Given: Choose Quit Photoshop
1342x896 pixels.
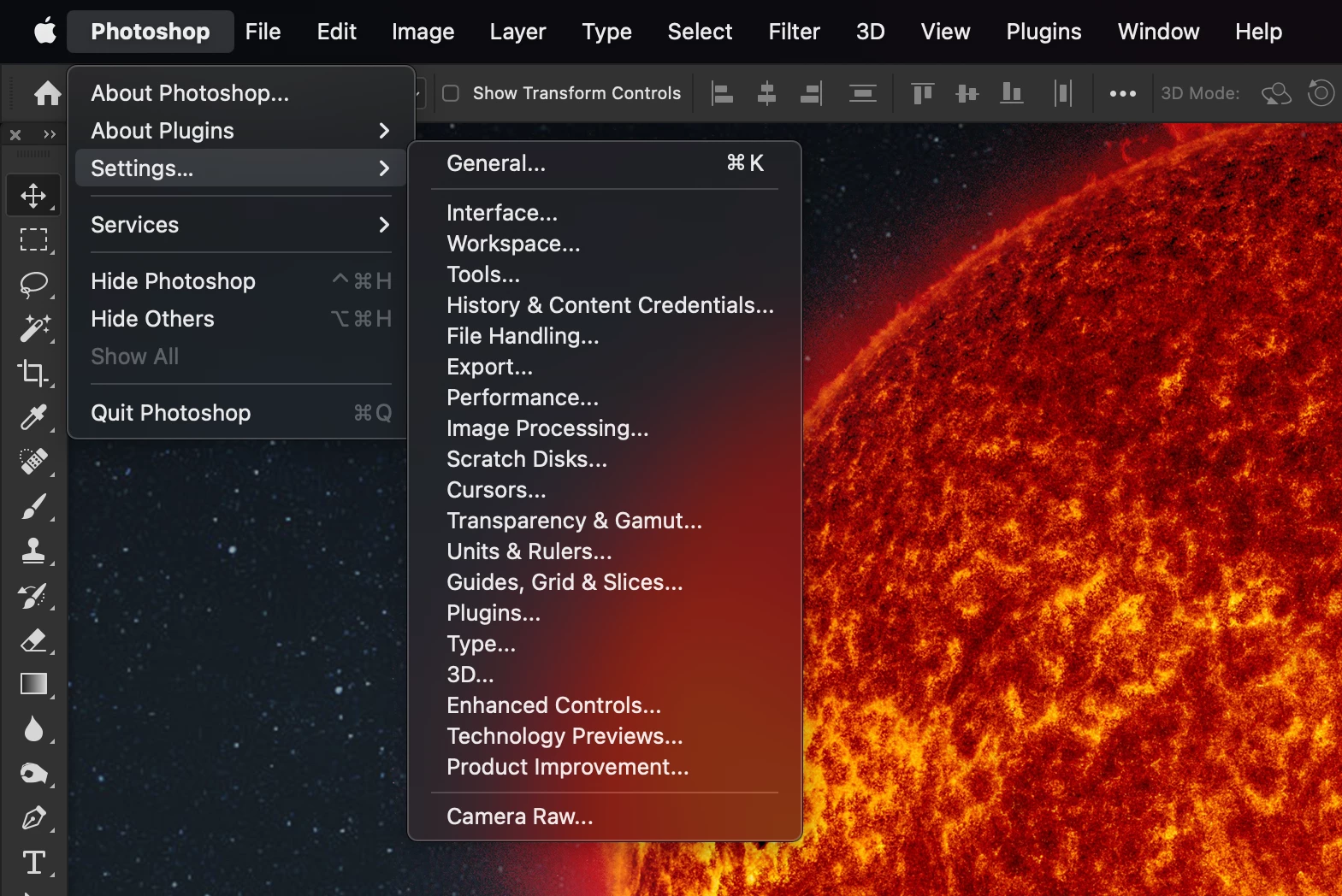Looking at the screenshot, I should pos(241,413).
